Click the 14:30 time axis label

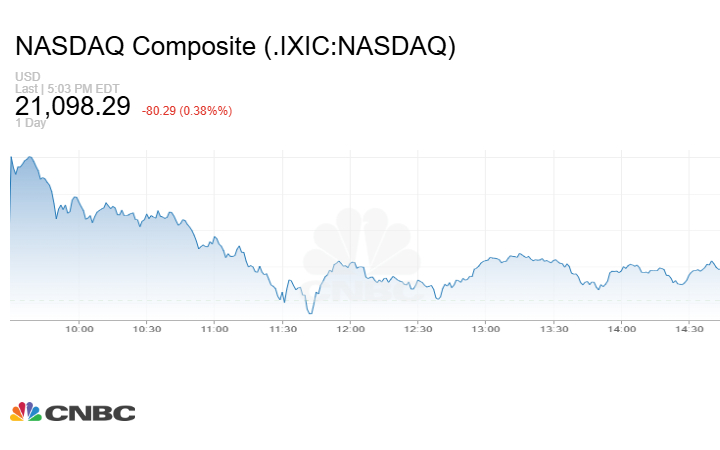(x=689, y=329)
